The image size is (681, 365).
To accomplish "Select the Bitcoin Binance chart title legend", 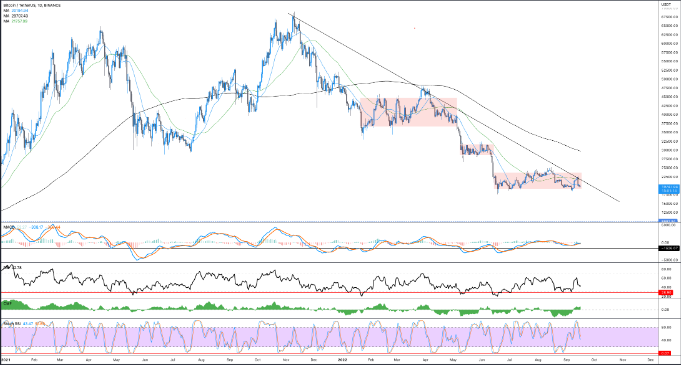I will (31, 5).
